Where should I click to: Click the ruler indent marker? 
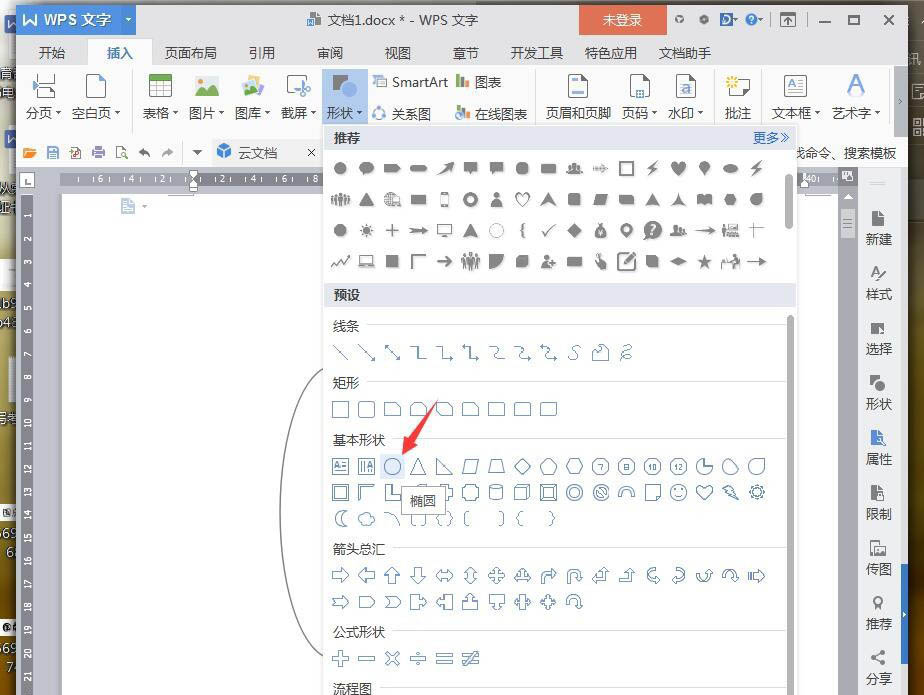click(193, 180)
